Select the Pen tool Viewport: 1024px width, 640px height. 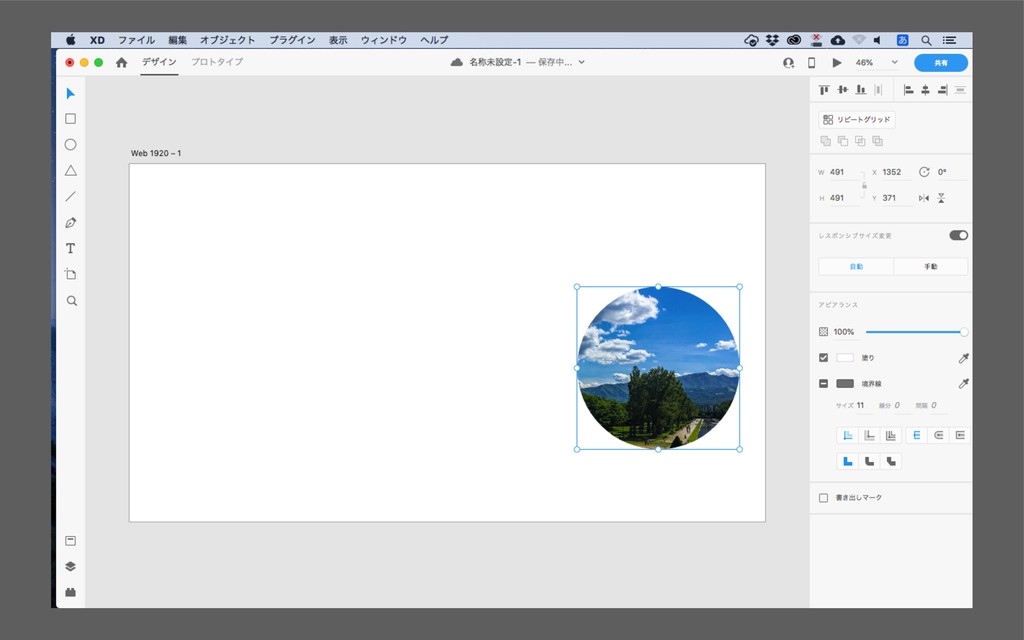(x=71, y=222)
